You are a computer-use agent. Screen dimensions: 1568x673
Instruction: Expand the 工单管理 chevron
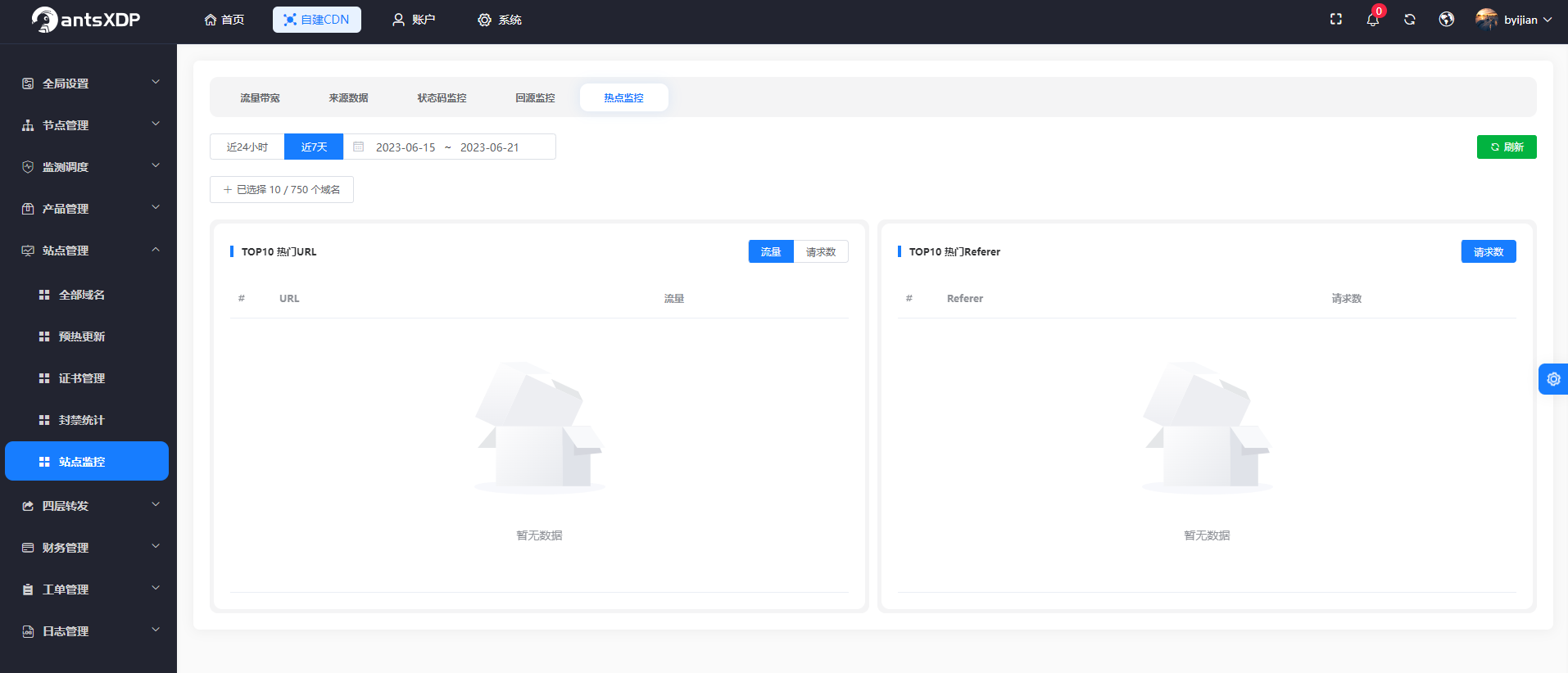(x=156, y=589)
